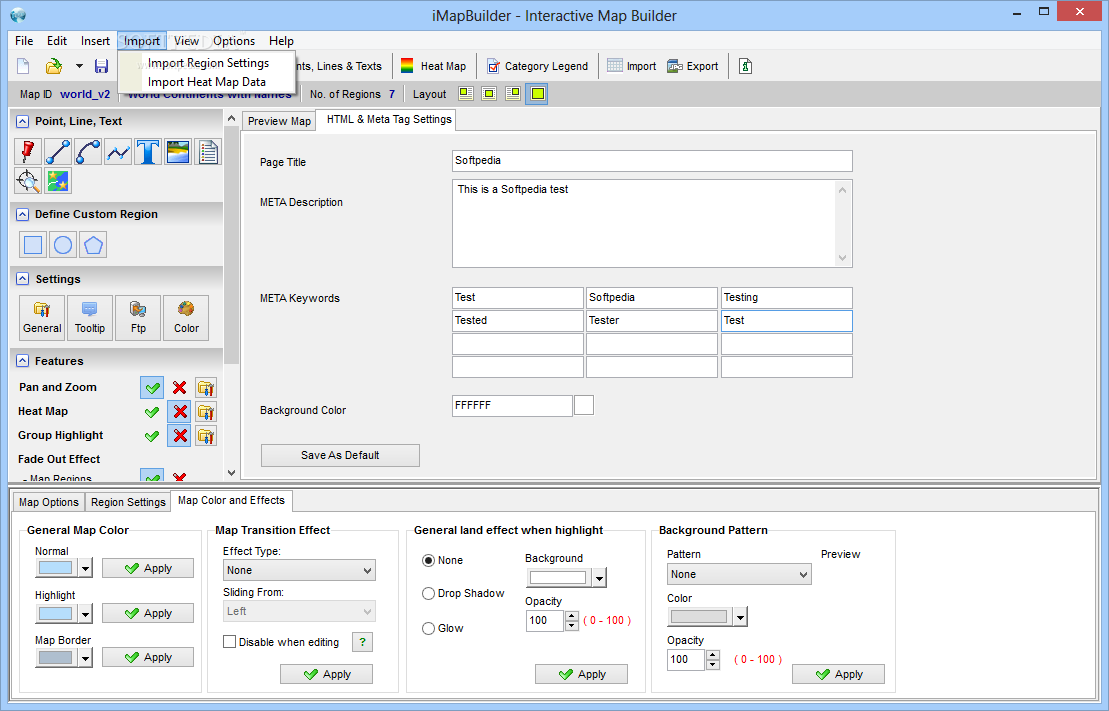Open Heat Map from toolbar

click(433, 66)
